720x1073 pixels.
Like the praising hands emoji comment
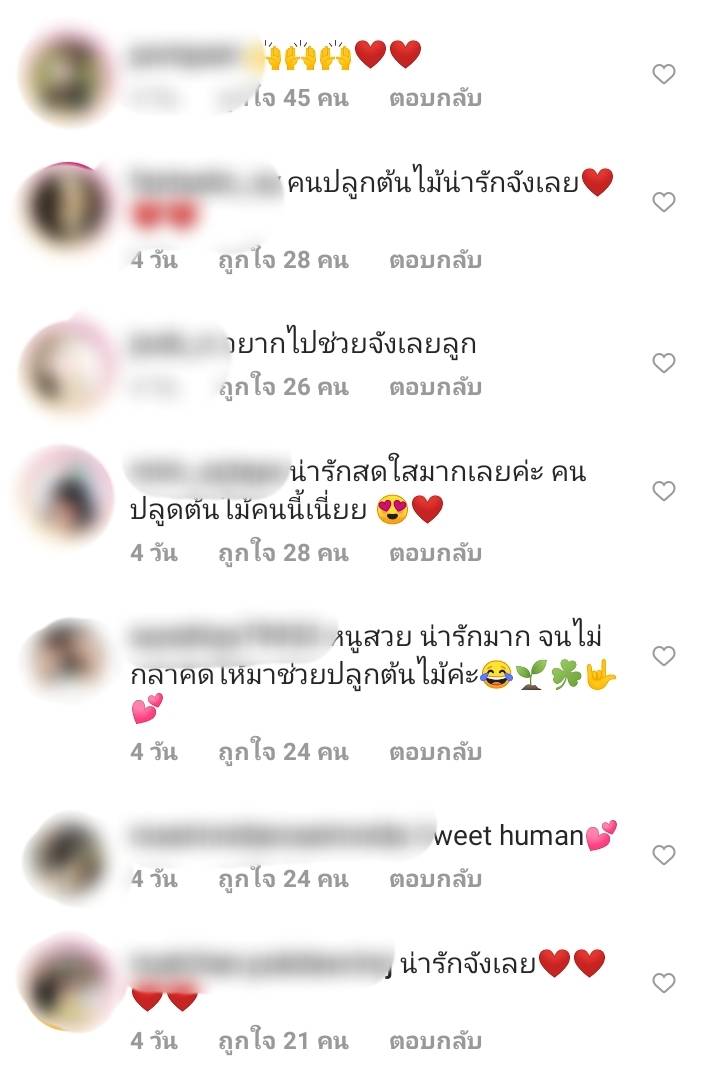[x=663, y=73]
